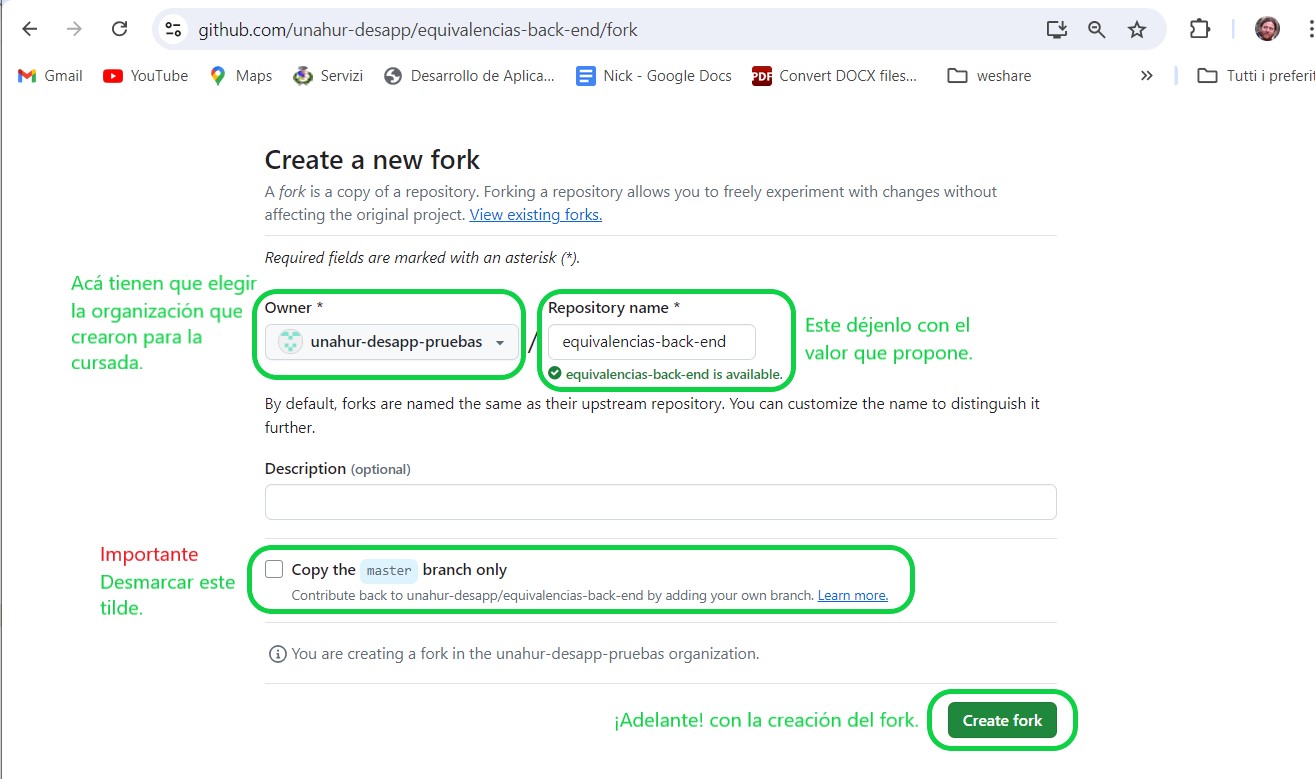Show more bookmarks with the chevron
The height and width of the screenshot is (779, 1315).
pos(1147,76)
